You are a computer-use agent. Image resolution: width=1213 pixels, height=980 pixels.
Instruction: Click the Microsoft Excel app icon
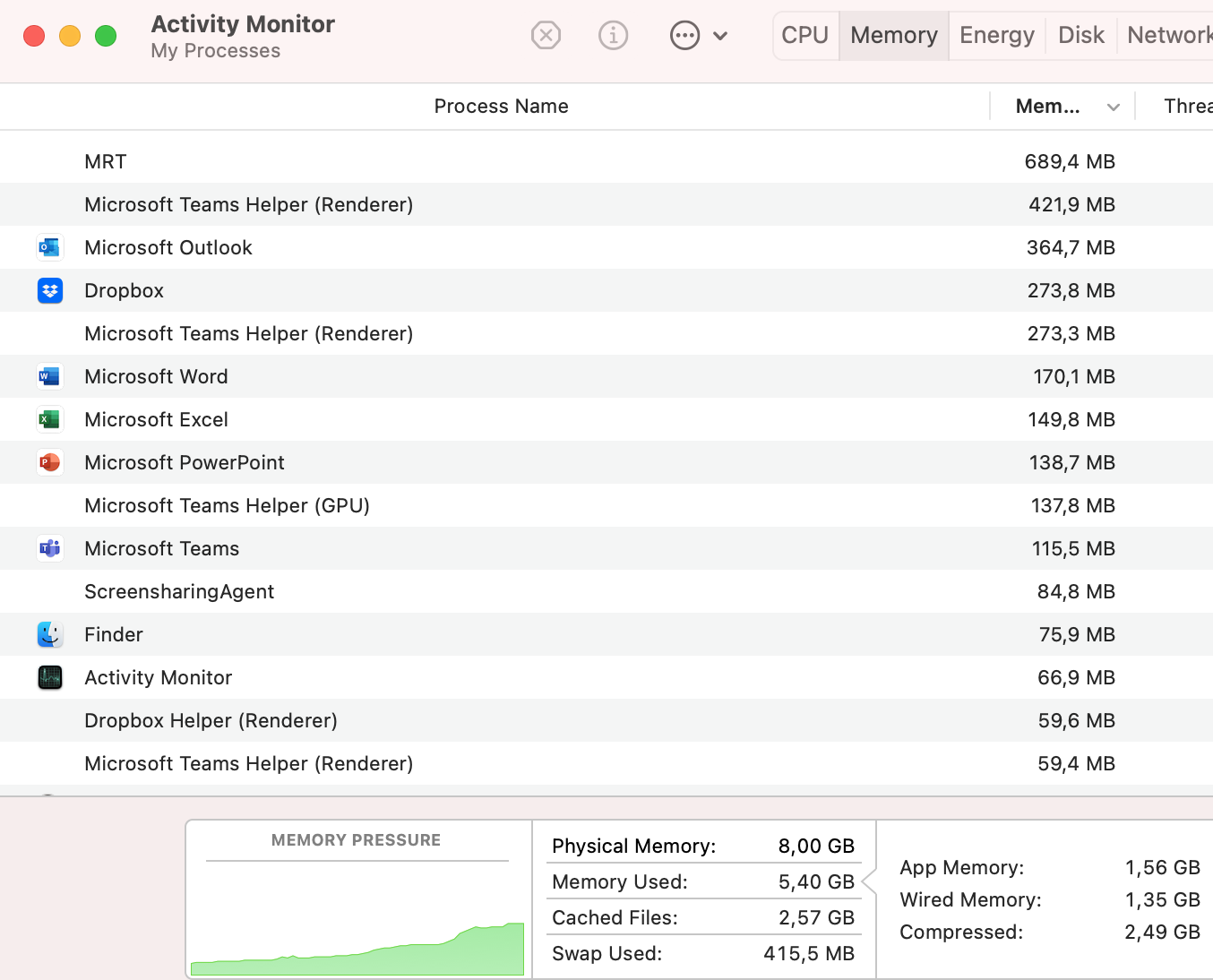[x=50, y=419]
